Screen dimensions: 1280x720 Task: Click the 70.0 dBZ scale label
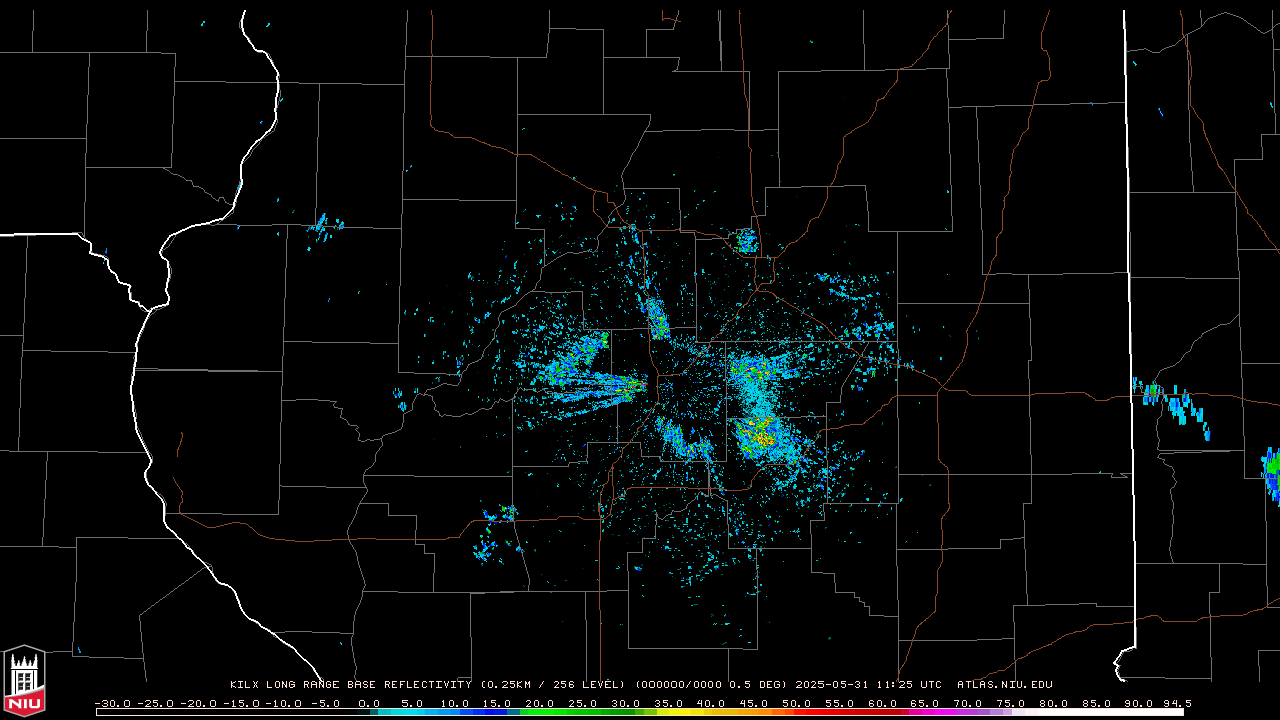click(x=968, y=704)
